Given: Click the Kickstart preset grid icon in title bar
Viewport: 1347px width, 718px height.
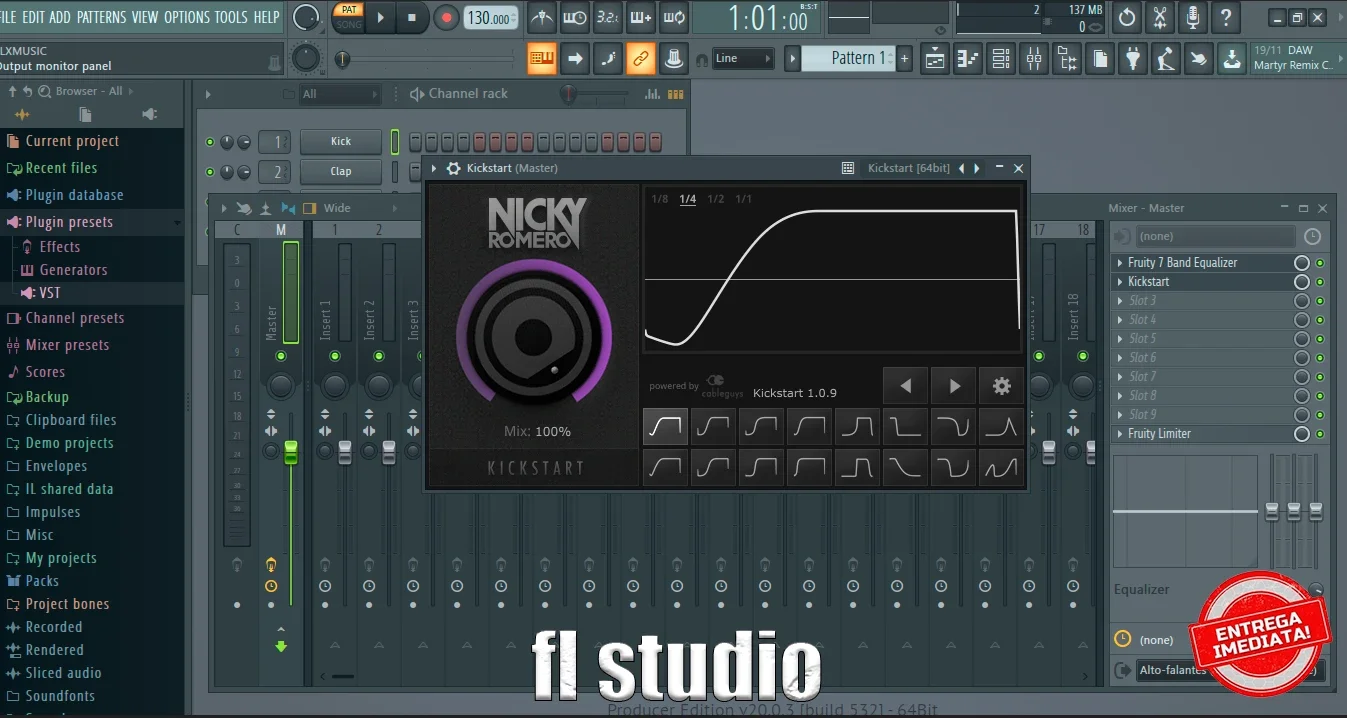Looking at the screenshot, I should coord(848,168).
